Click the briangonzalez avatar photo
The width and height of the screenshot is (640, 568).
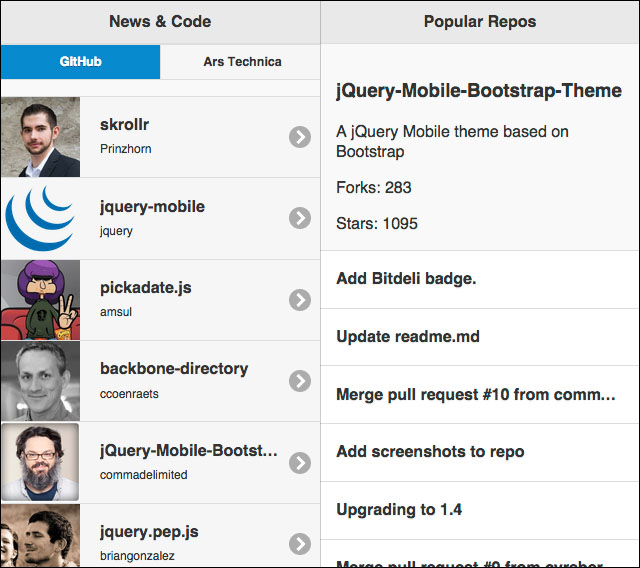click(x=40, y=535)
